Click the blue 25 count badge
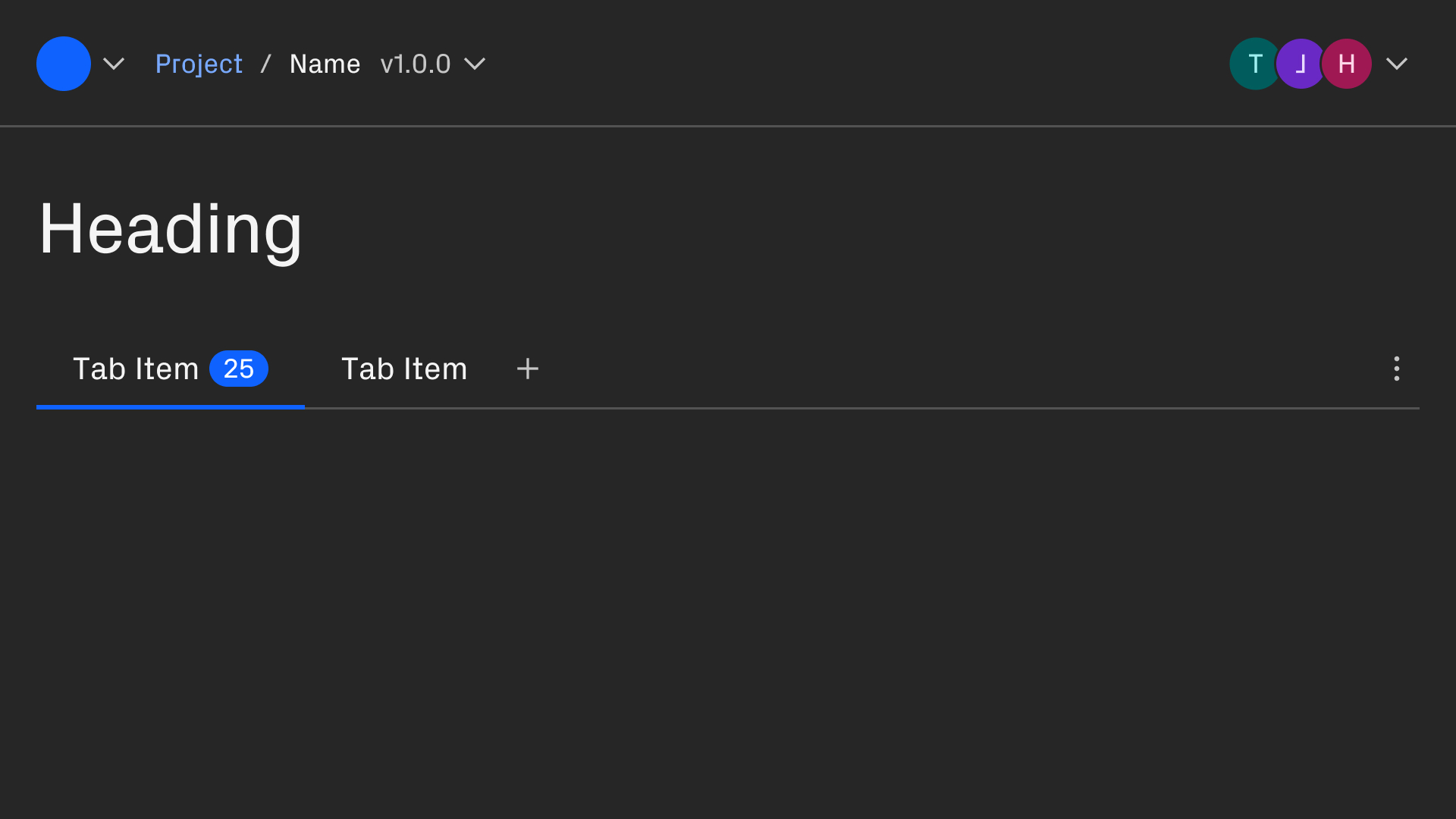Image resolution: width=1456 pixels, height=819 pixels. pos(239,369)
